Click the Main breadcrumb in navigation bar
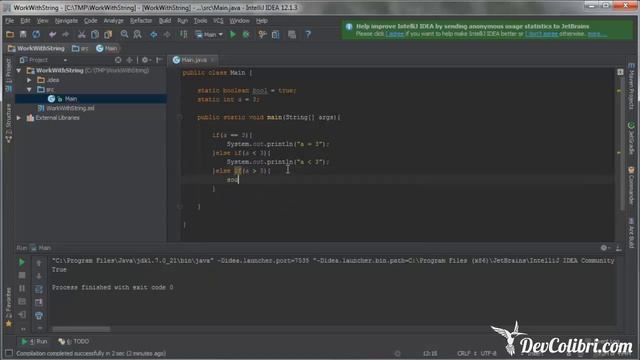 click(107, 48)
